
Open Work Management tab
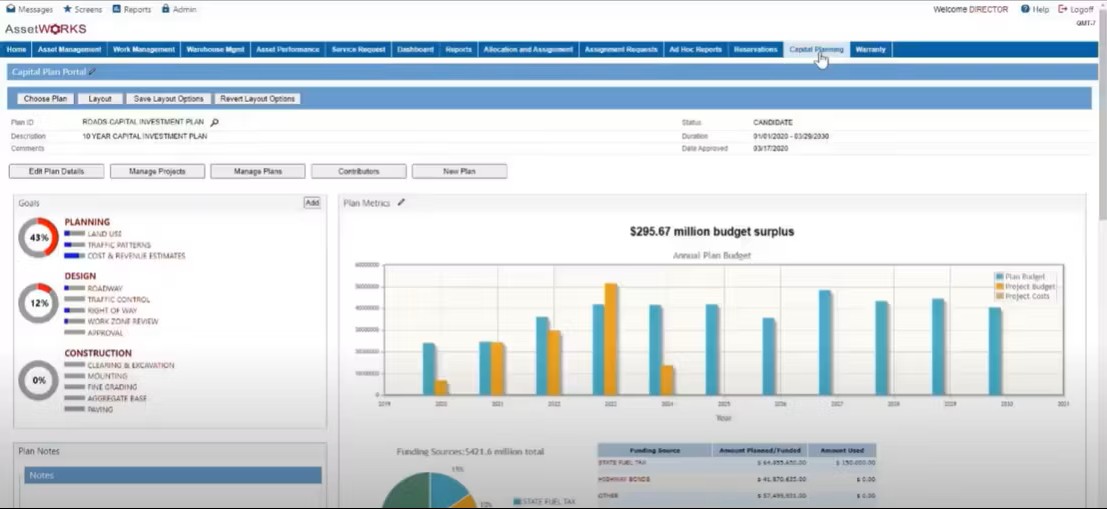coord(143,49)
